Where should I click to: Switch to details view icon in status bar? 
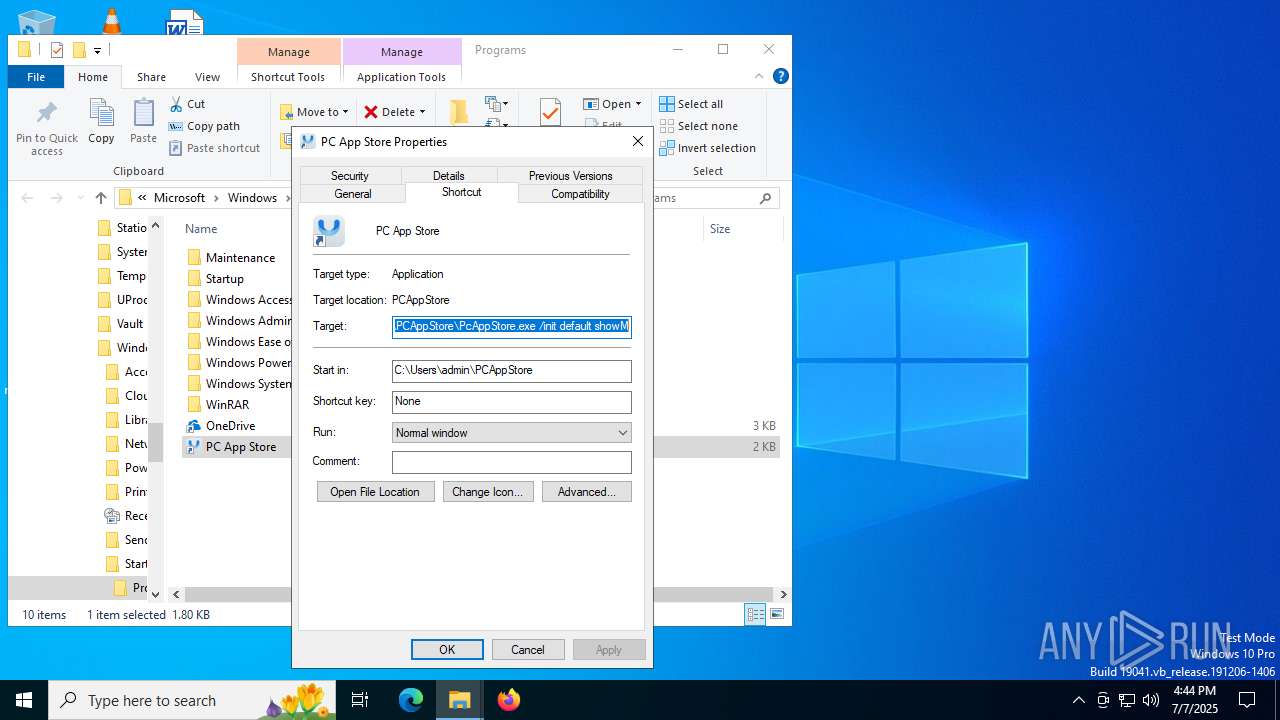click(756, 614)
